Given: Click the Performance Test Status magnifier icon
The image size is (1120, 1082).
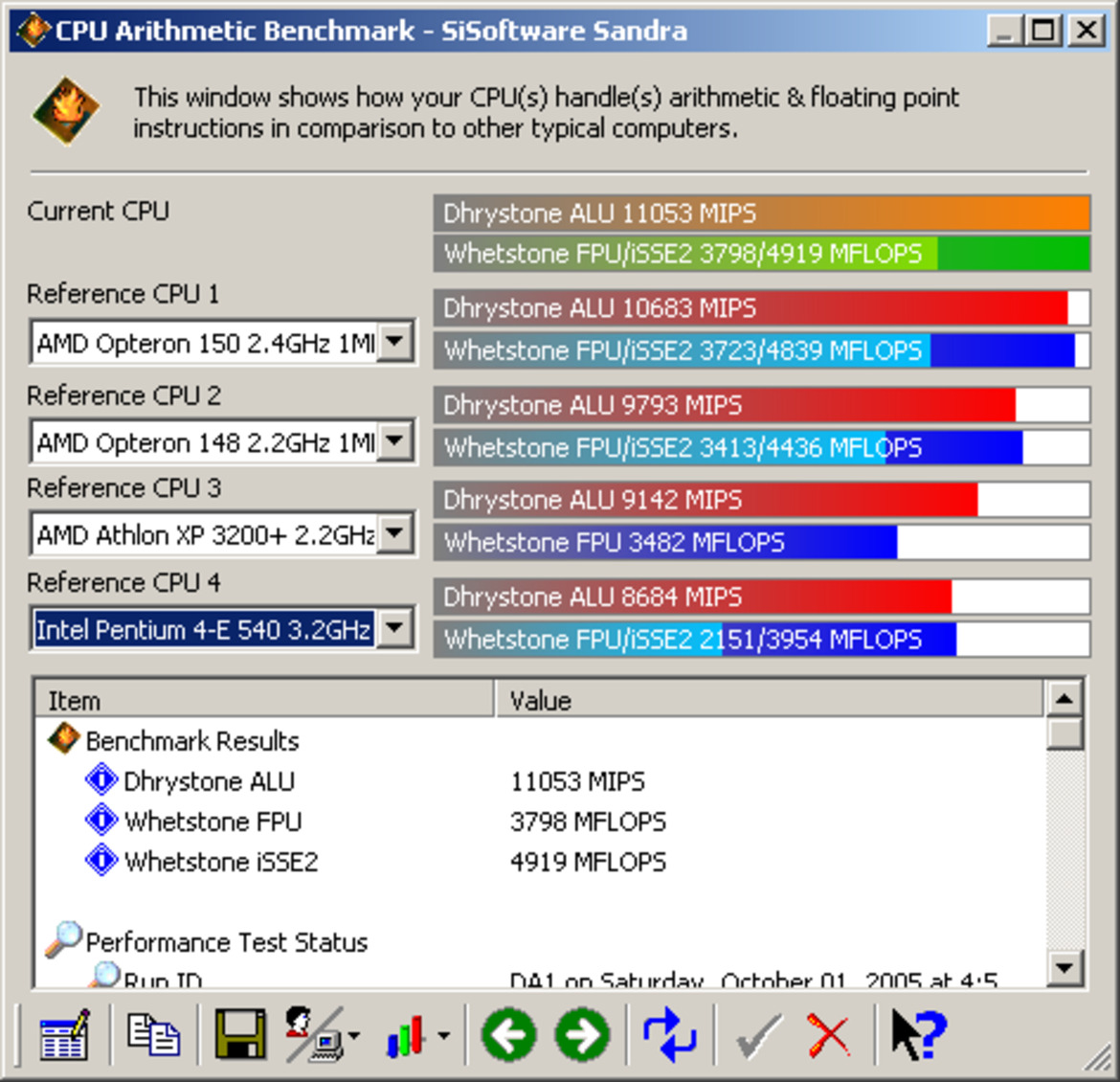Looking at the screenshot, I should click(x=63, y=939).
